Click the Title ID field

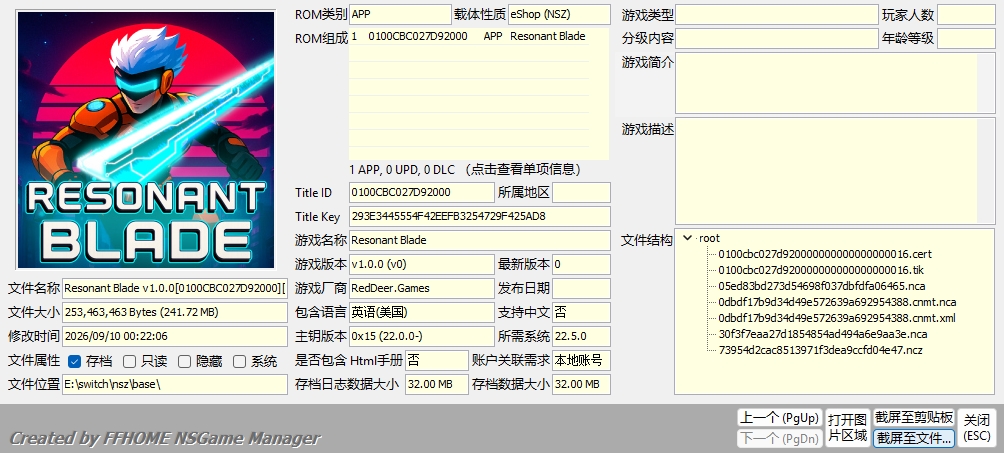point(422,192)
